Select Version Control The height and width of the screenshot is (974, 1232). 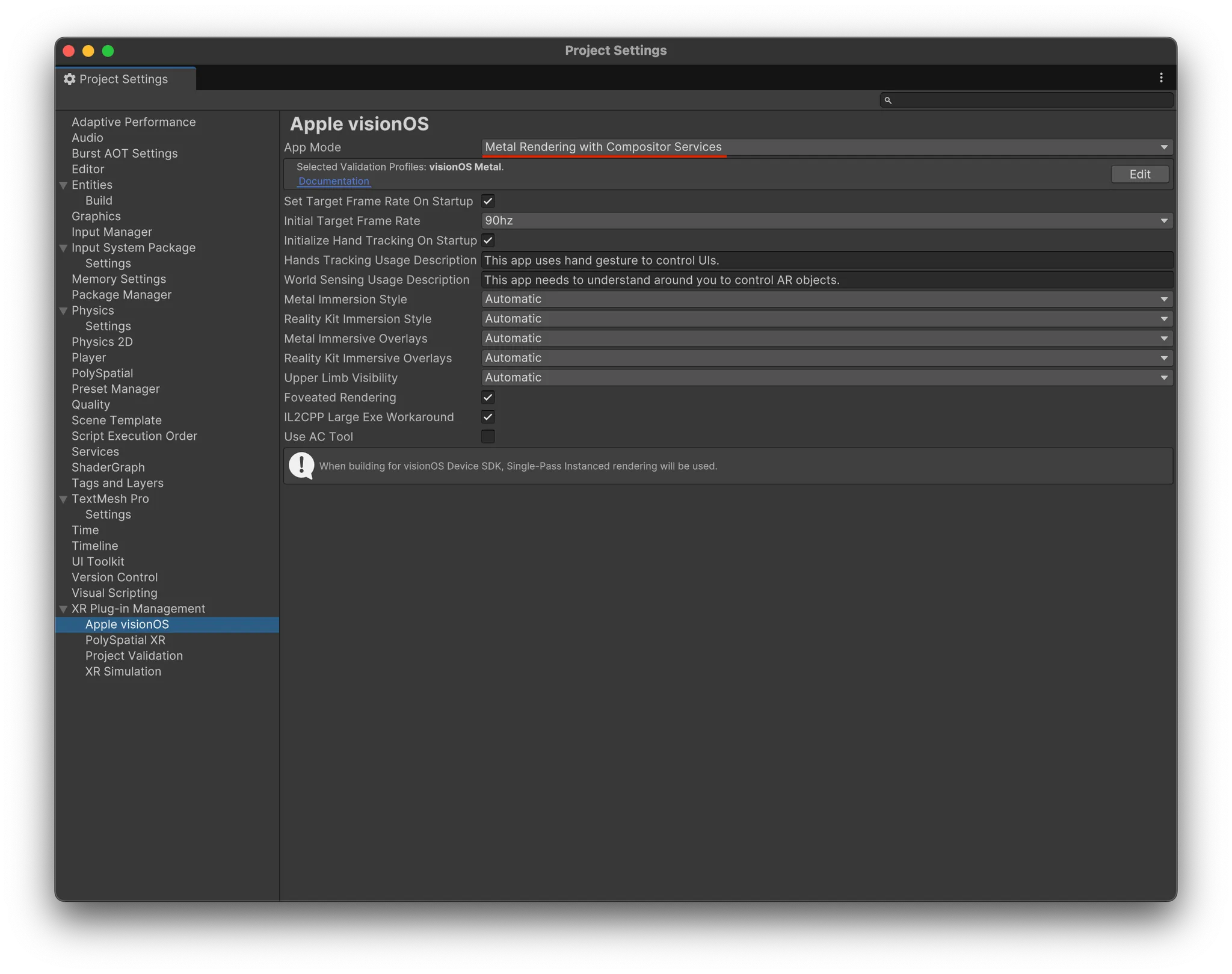pyautogui.click(x=114, y=578)
